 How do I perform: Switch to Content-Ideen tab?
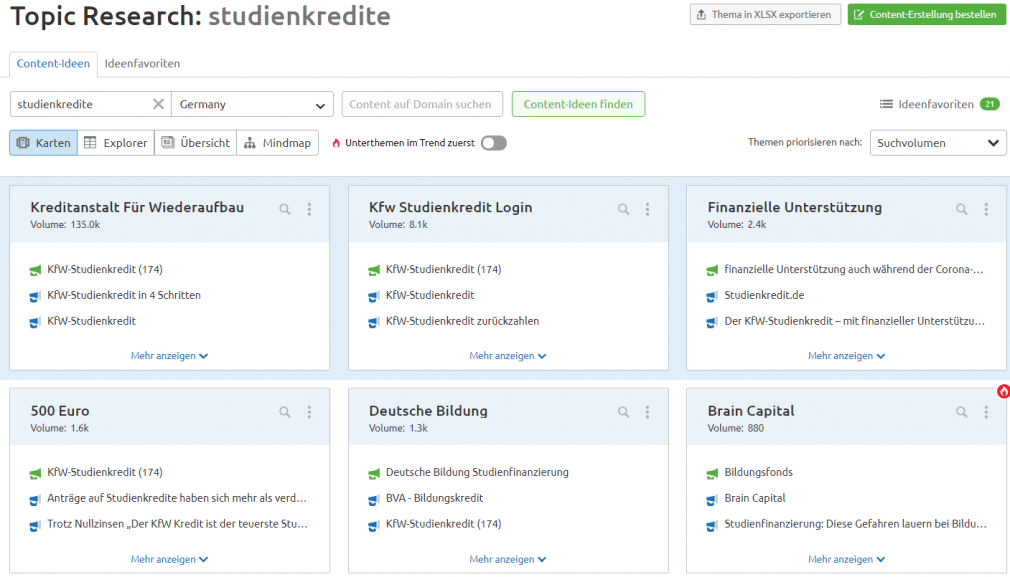click(53, 64)
